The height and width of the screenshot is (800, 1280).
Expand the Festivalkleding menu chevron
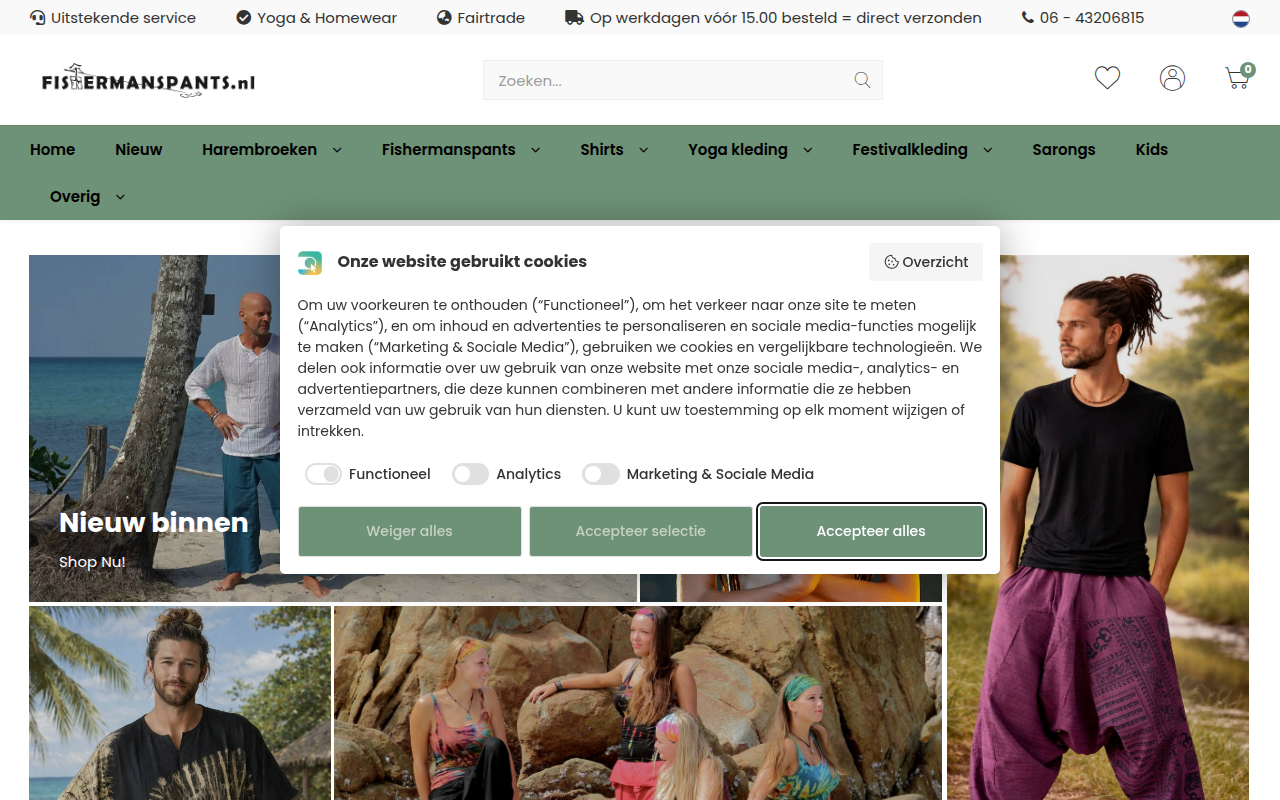pyautogui.click(x=987, y=150)
